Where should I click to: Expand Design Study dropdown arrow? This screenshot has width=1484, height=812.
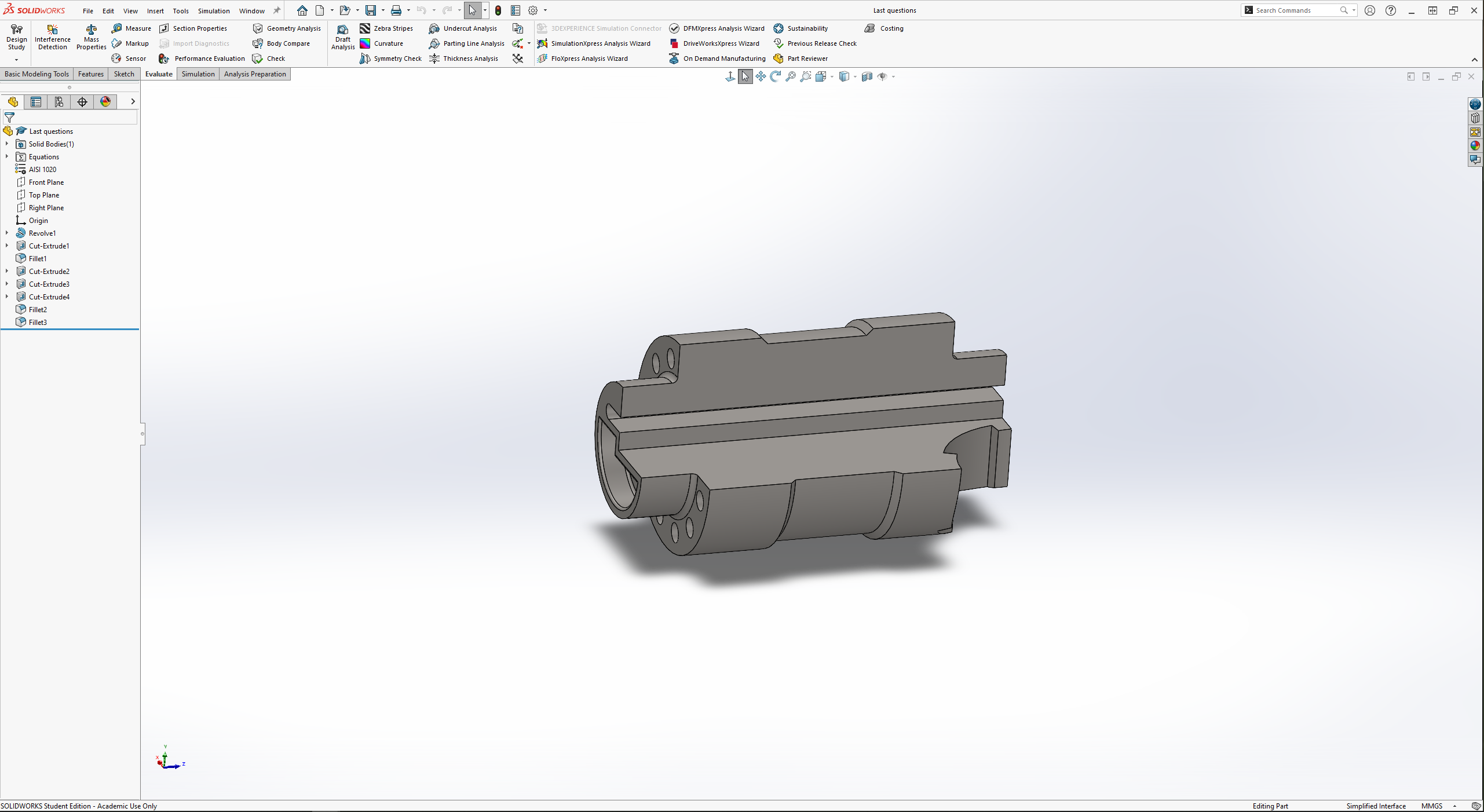coord(16,60)
